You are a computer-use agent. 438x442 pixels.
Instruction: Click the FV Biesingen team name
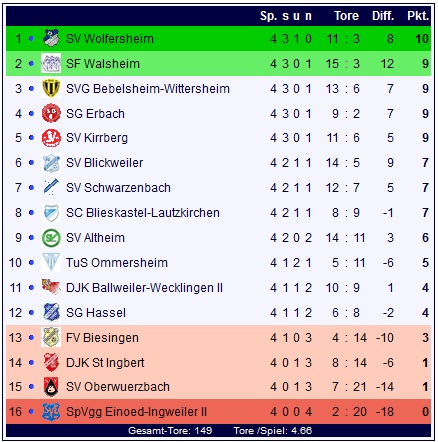[102, 338]
